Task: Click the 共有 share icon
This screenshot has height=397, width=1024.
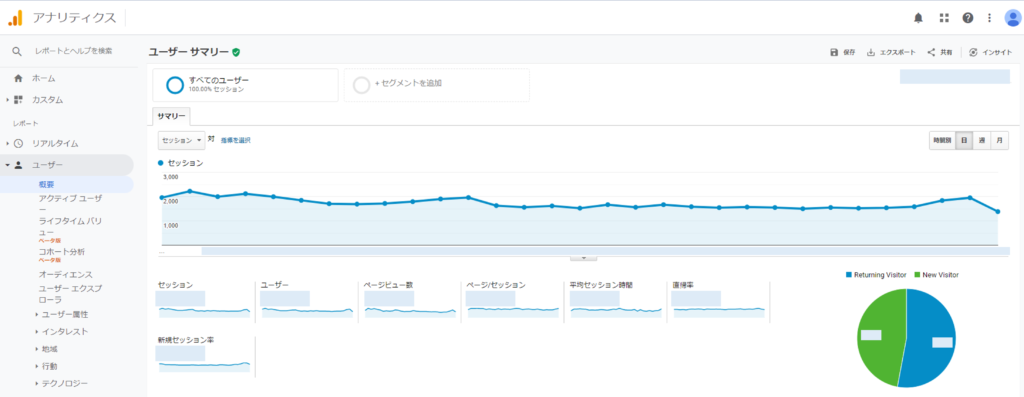Action: tap(931, 52)
